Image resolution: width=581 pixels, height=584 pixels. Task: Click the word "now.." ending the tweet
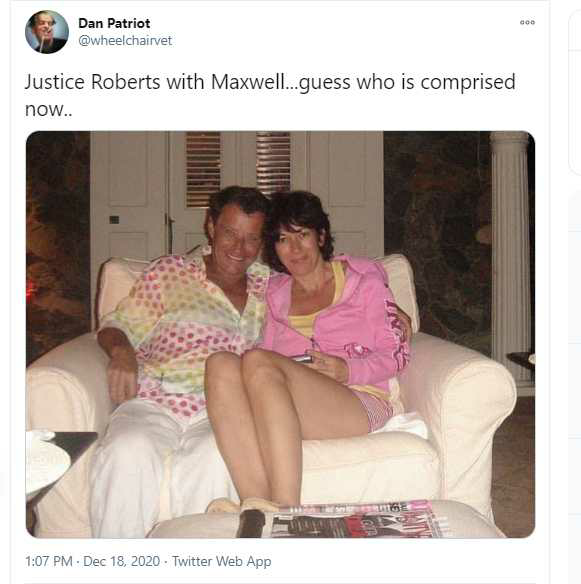click(x=48, y=110)
